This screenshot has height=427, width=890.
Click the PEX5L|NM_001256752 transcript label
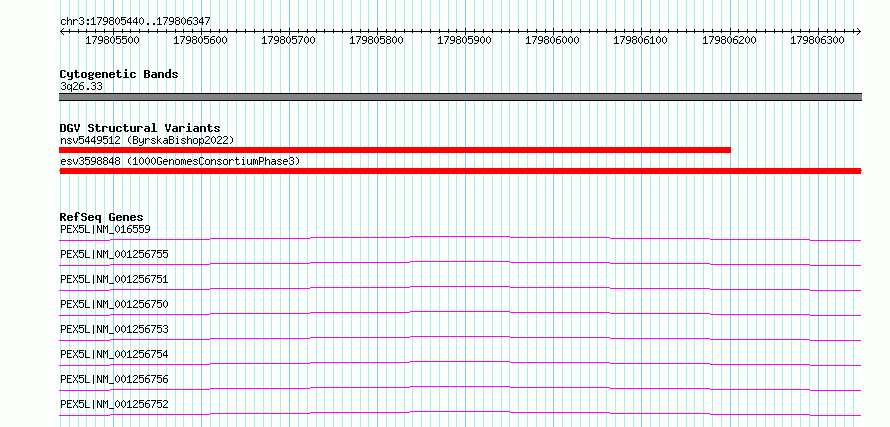tap(114, 404)
